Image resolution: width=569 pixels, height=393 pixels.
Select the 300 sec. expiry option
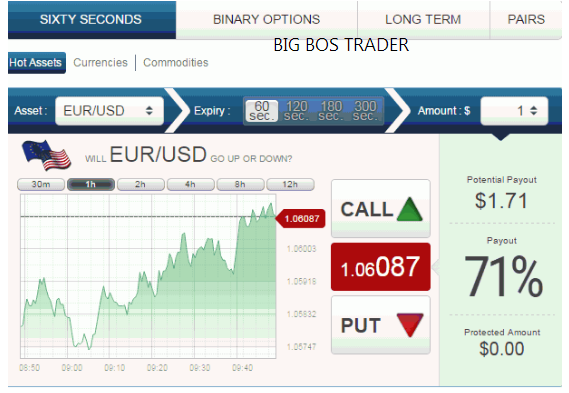pyautogui.click(x=365, y=111)
